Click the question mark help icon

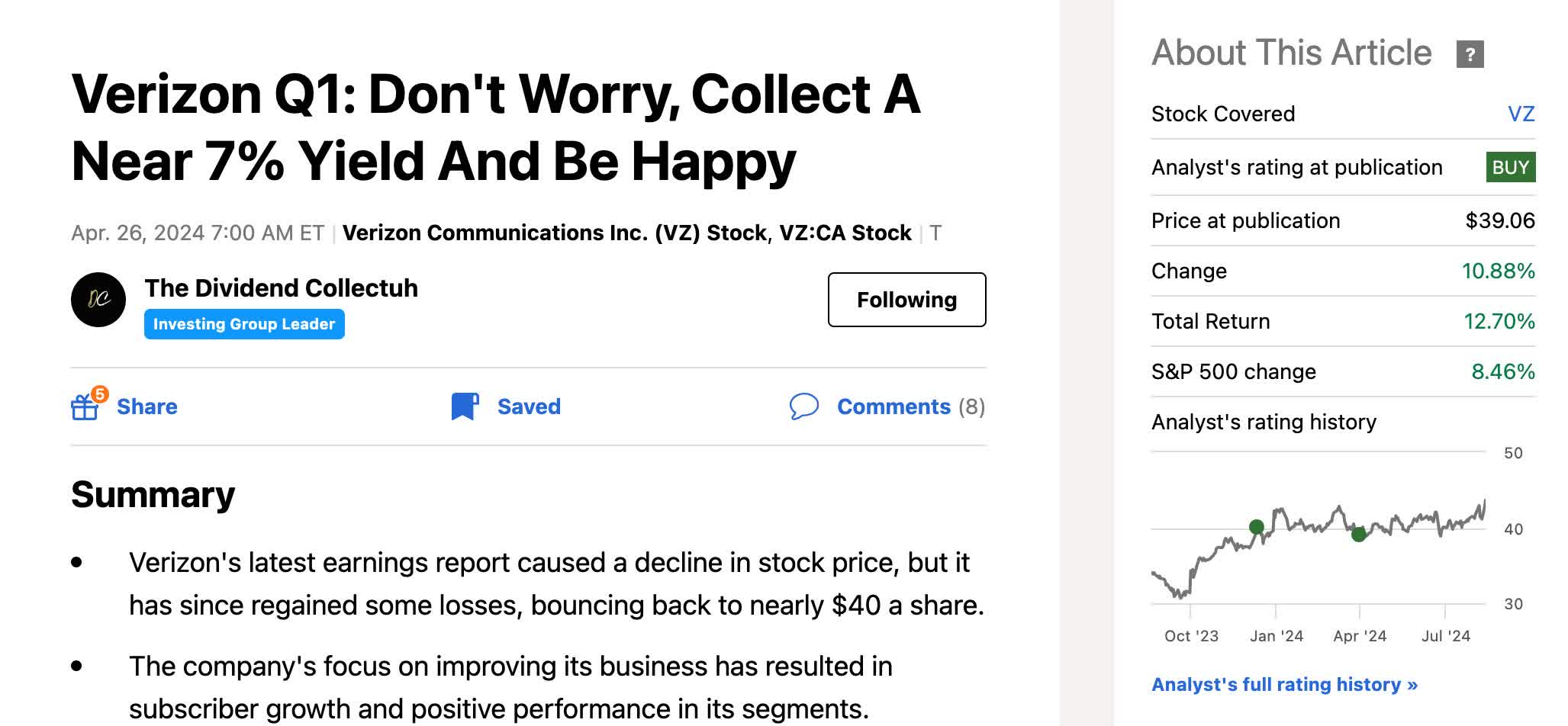(x=1470, y=54)
